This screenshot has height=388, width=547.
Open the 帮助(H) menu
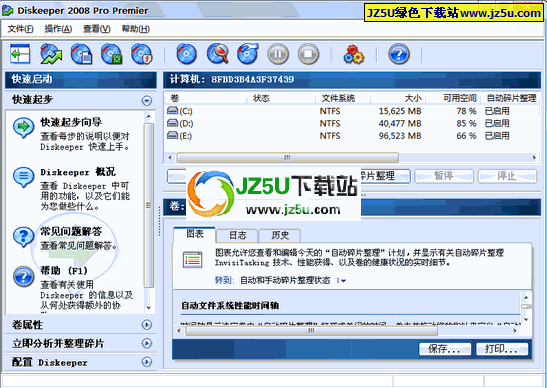pos(136,29)
